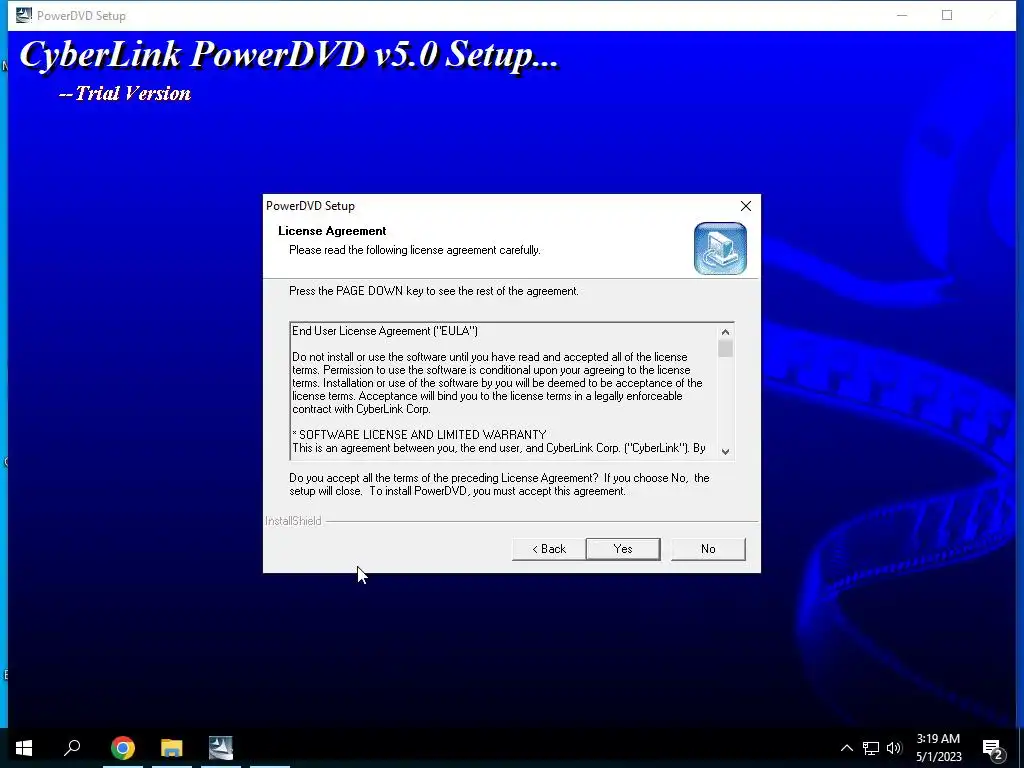
Task: Click the 'License Agreement' bold heading
Action: click(x=332, y=231)
